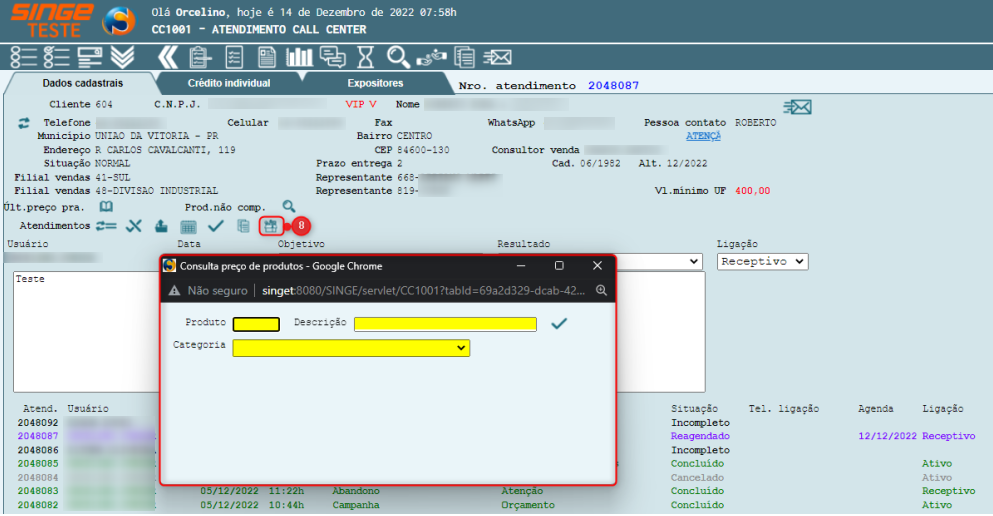Click the search form icon in top toolbar
The image size is (993, 516).
coord(90,58)
